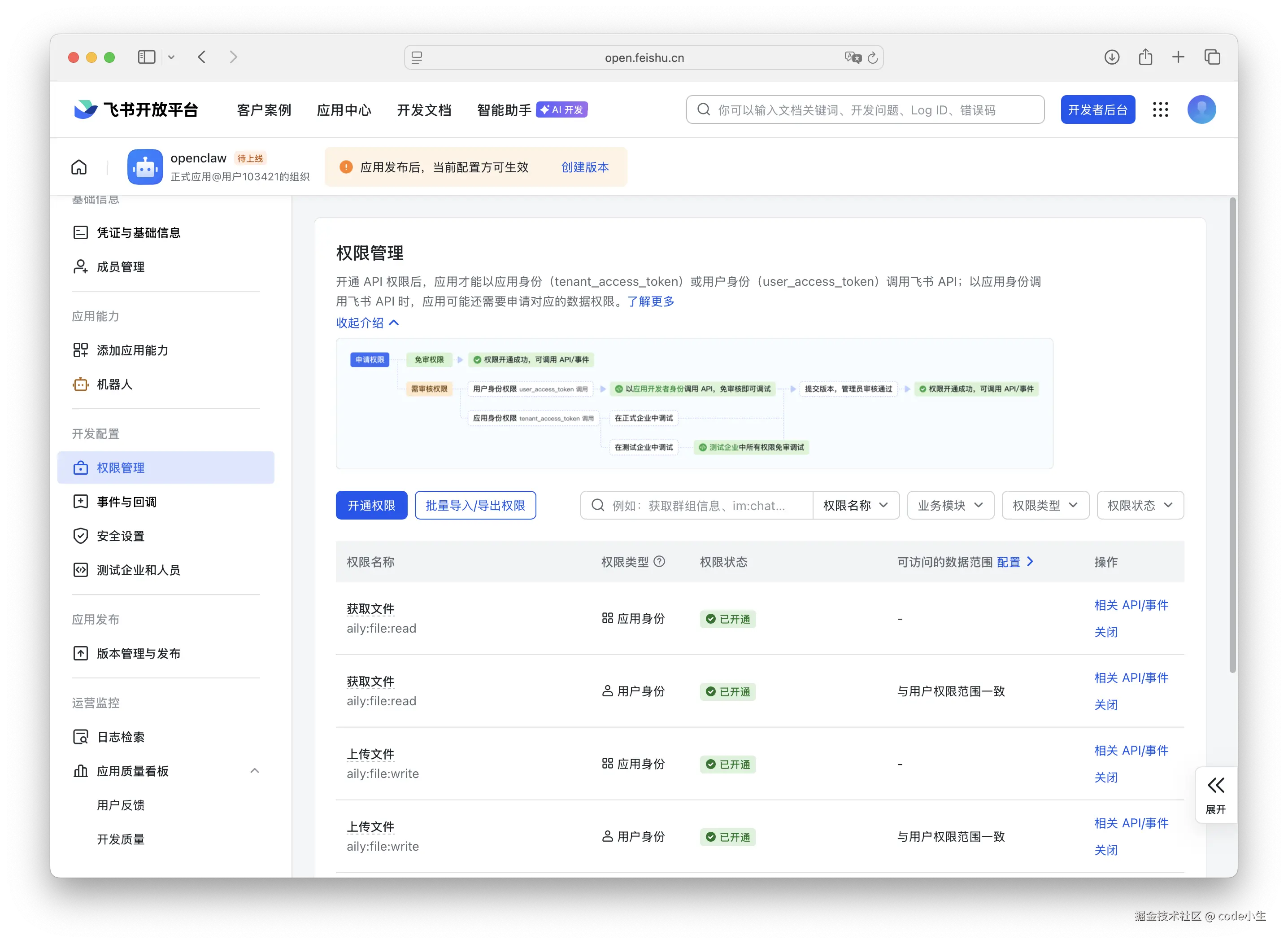
Task: Open the app grid launcher icon
Action: [x=1160, y=110]
